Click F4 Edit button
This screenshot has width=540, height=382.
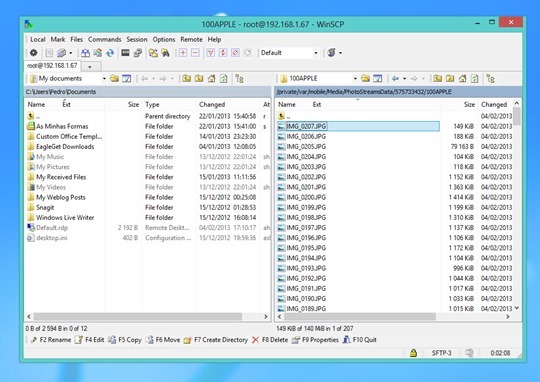point(89,340)
